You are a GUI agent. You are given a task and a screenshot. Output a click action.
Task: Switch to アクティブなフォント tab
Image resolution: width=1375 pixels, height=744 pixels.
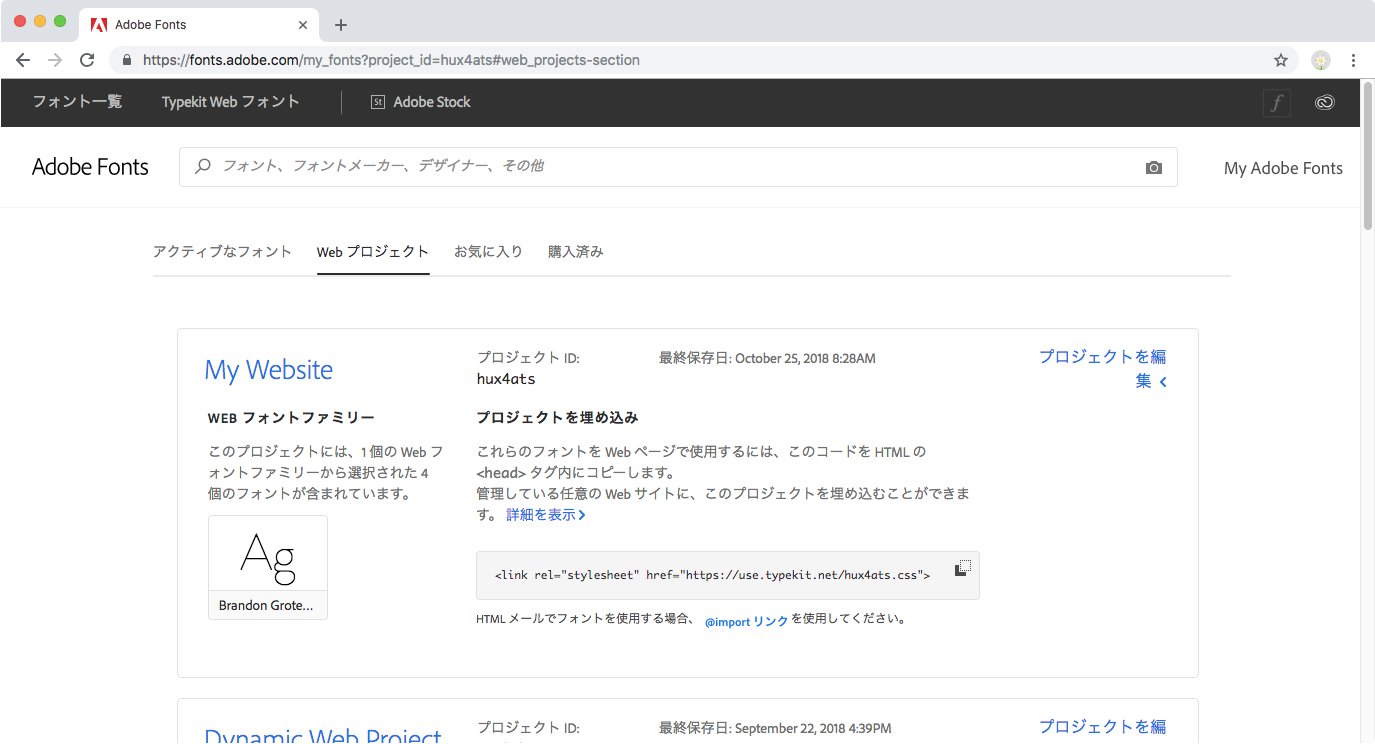coord(222,252)
